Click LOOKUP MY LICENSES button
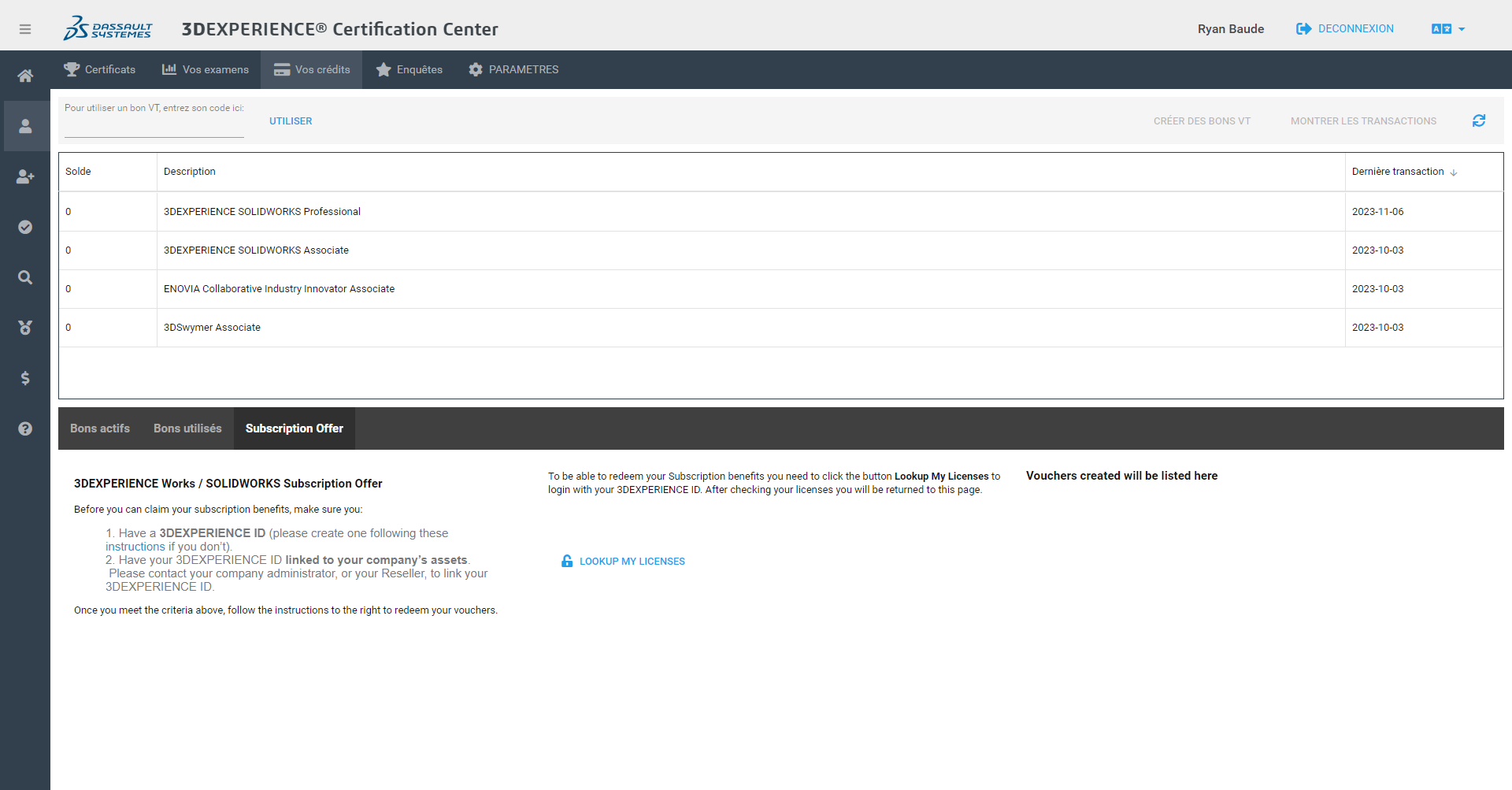The height and width of the screenshot is (790, 1512). tap(623, 562)
